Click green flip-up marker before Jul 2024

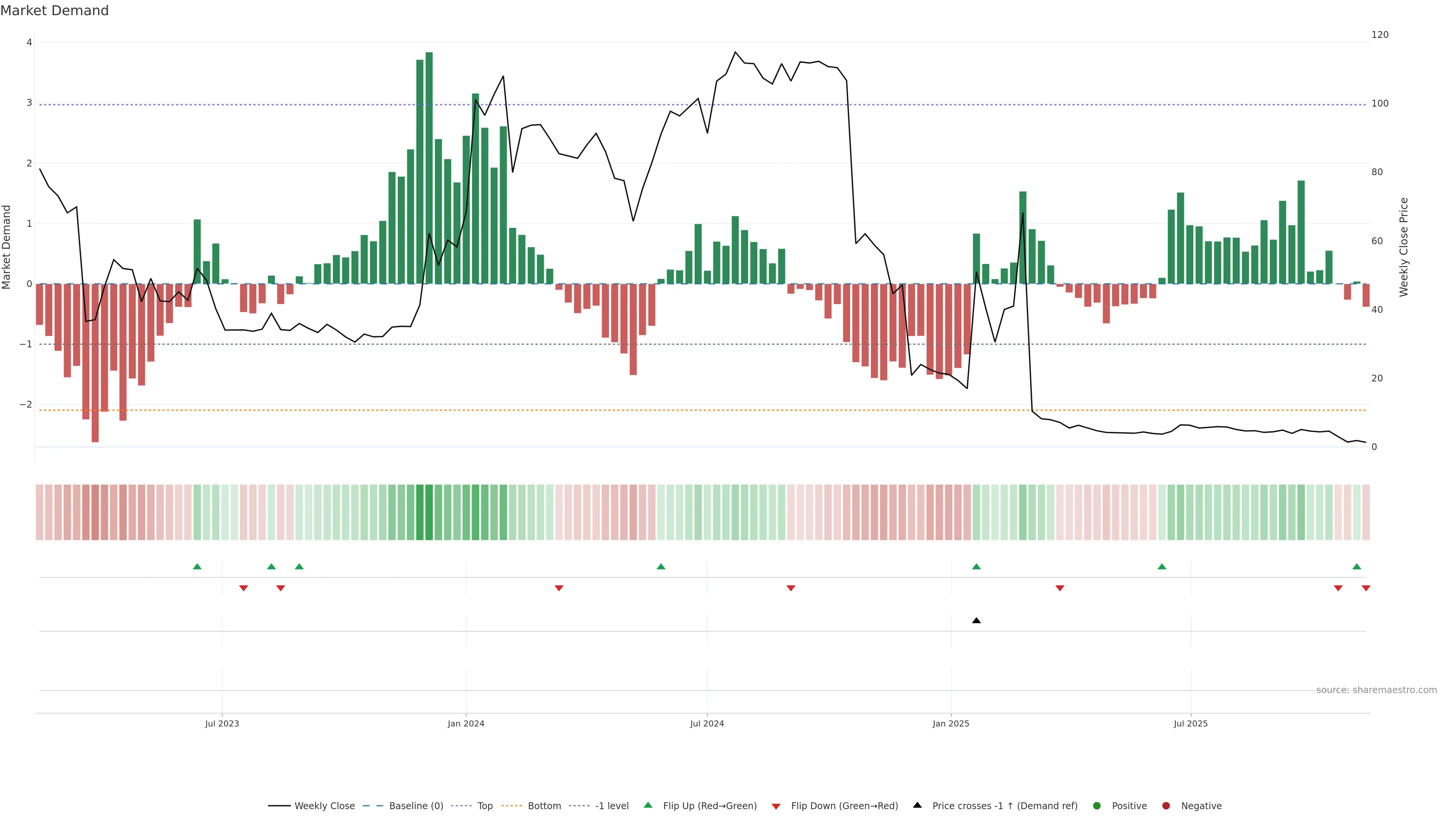click(661, 566)
